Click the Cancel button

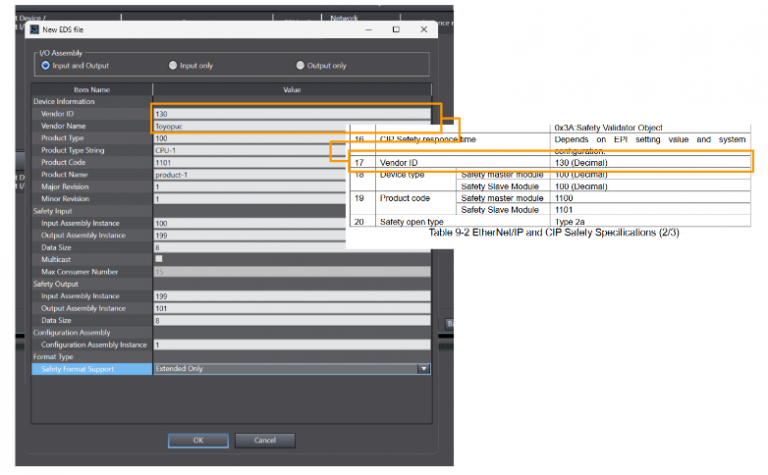coord(264,440)
